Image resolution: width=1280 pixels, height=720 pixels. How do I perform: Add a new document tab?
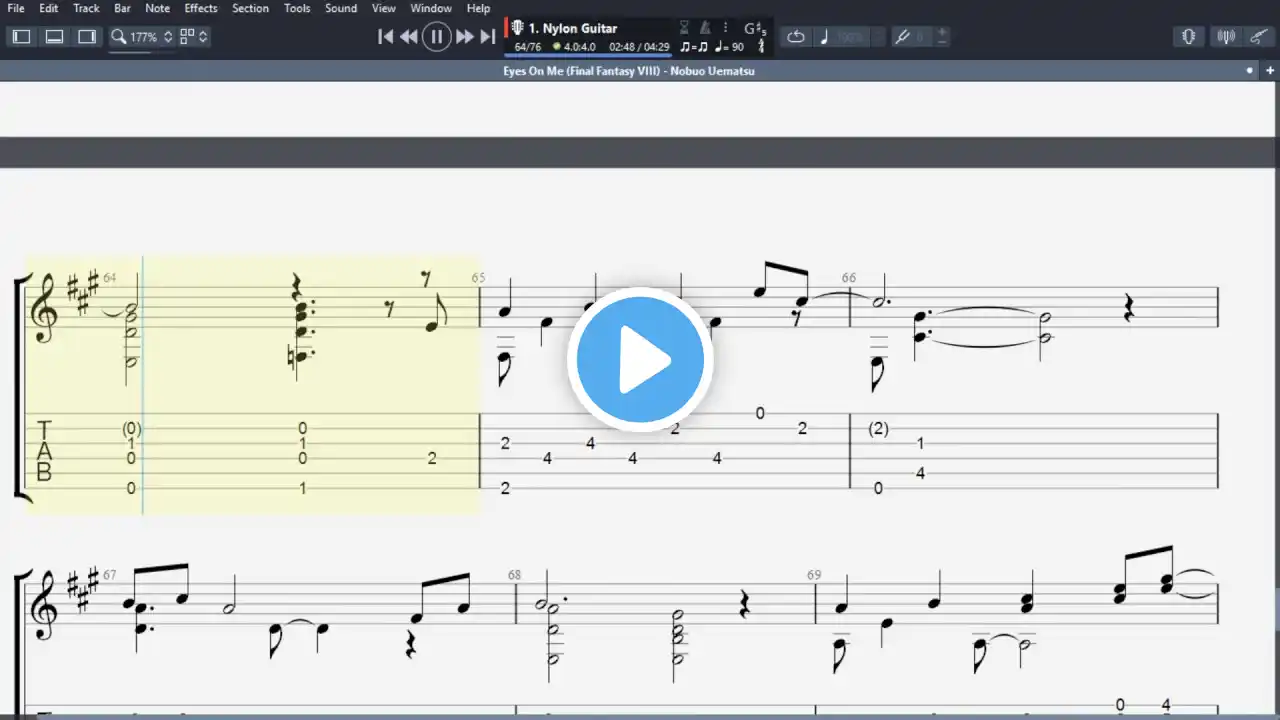coord(1269,71)
